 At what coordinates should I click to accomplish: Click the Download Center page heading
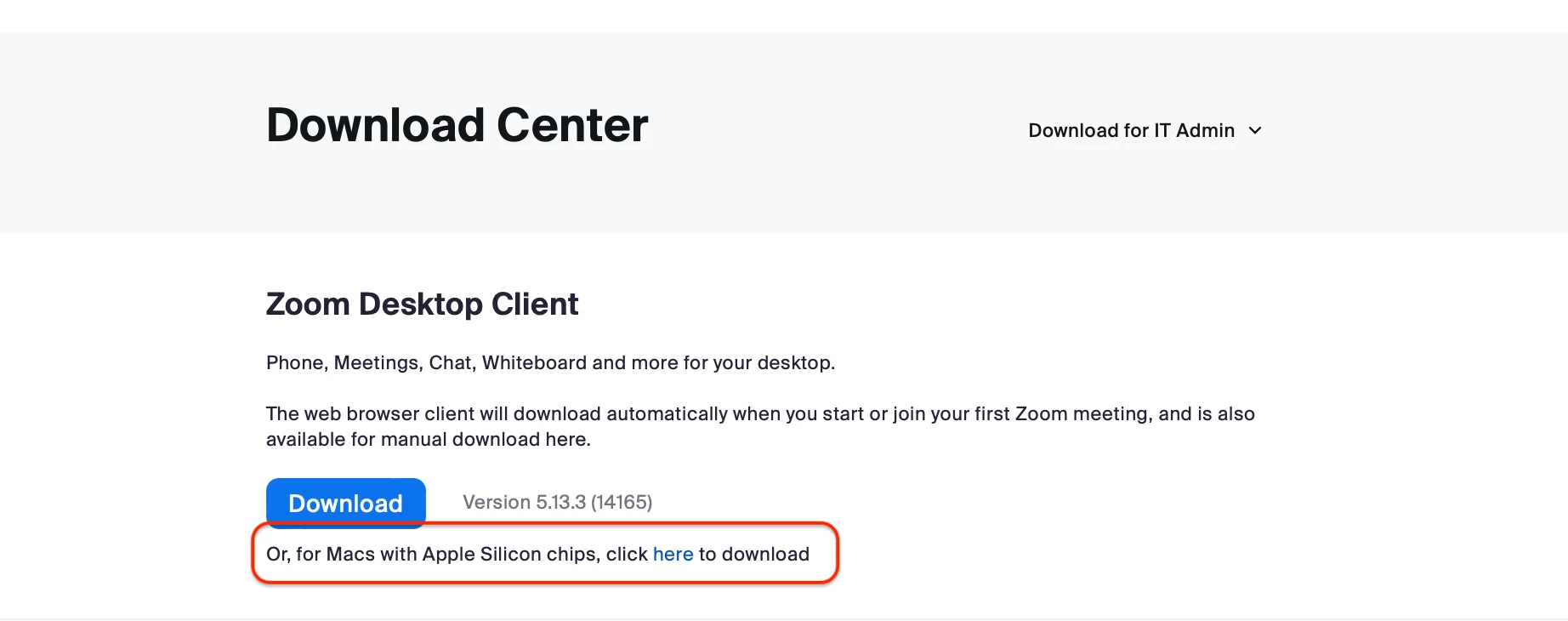click(457, 126)
